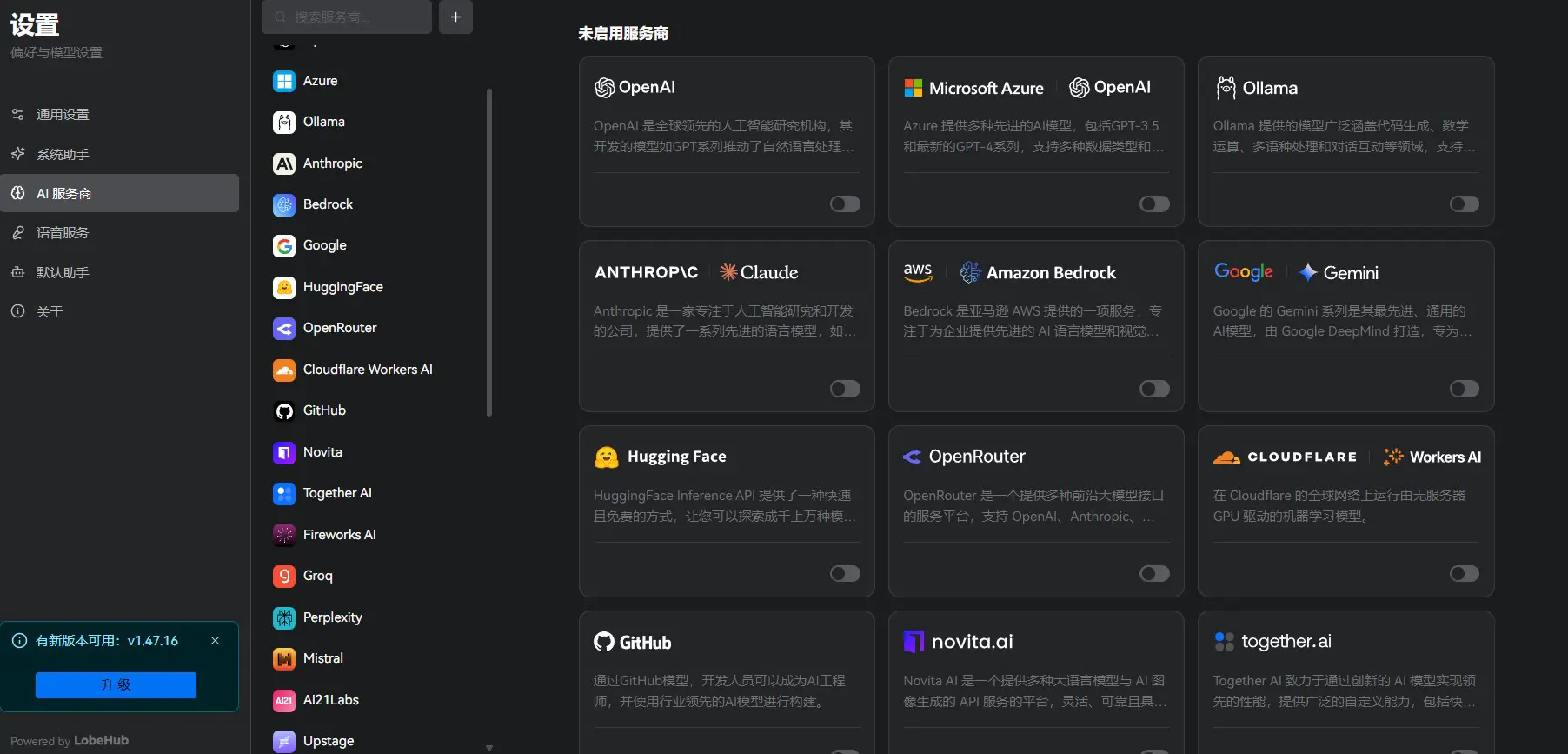This screenshot has height=754, width=1568.
Task: Enable the Google Gemini toggle
Action: pos(1464,389)
